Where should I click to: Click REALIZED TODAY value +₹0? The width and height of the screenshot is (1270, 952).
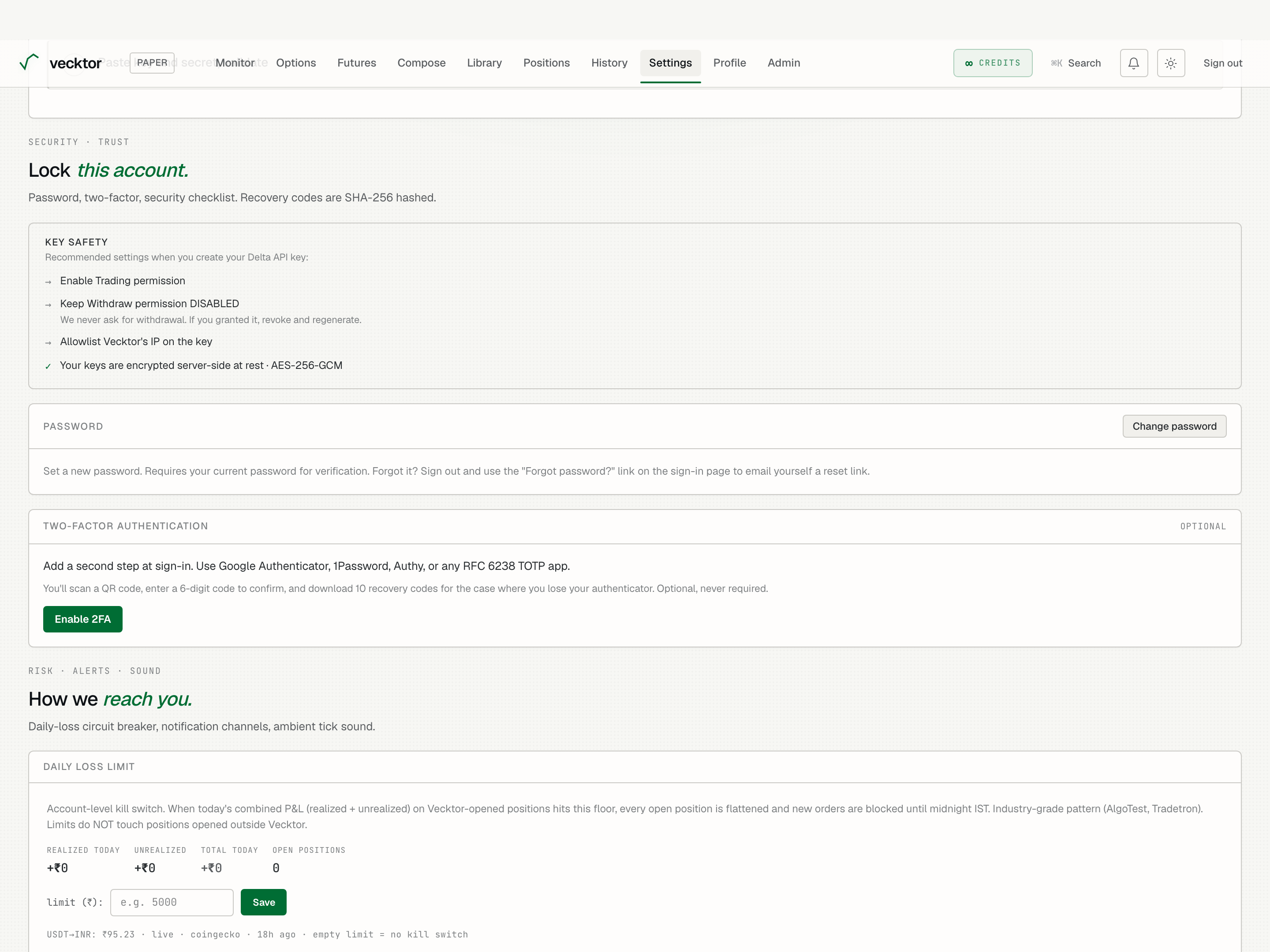coord(57,868)
